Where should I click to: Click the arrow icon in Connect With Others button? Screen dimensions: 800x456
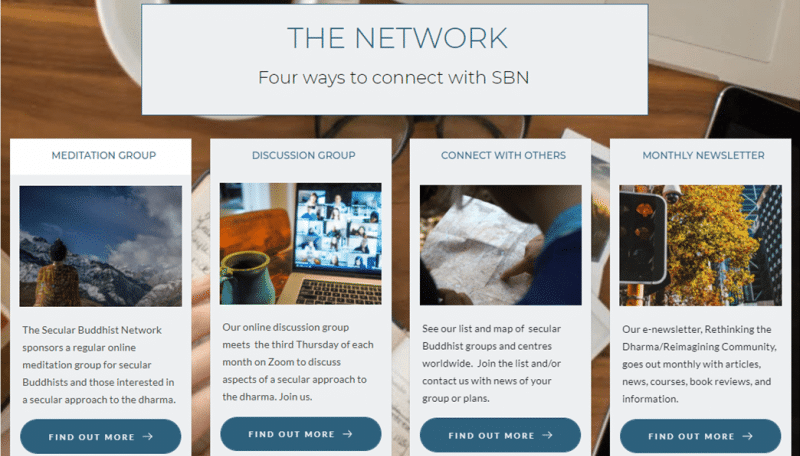547,435
